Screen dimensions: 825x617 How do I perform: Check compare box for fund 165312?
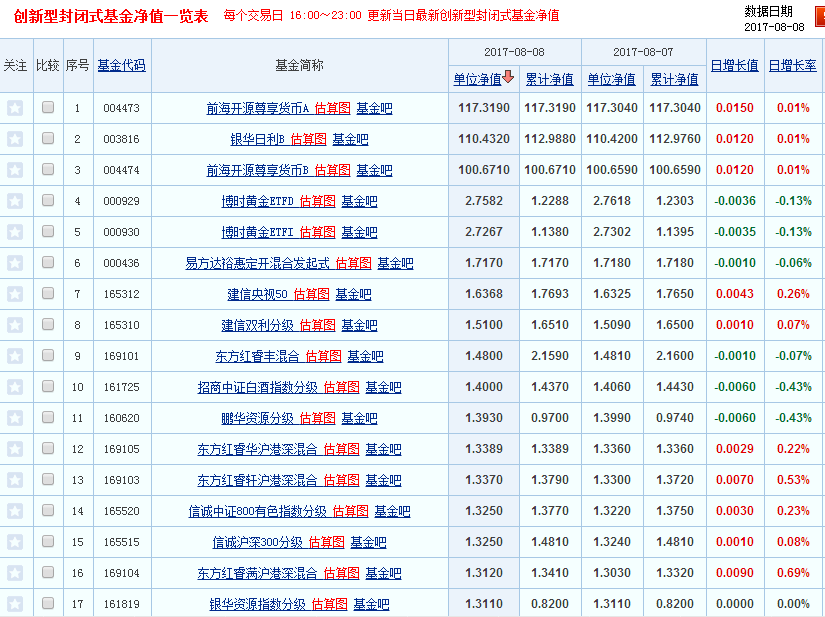coord(48,293)
